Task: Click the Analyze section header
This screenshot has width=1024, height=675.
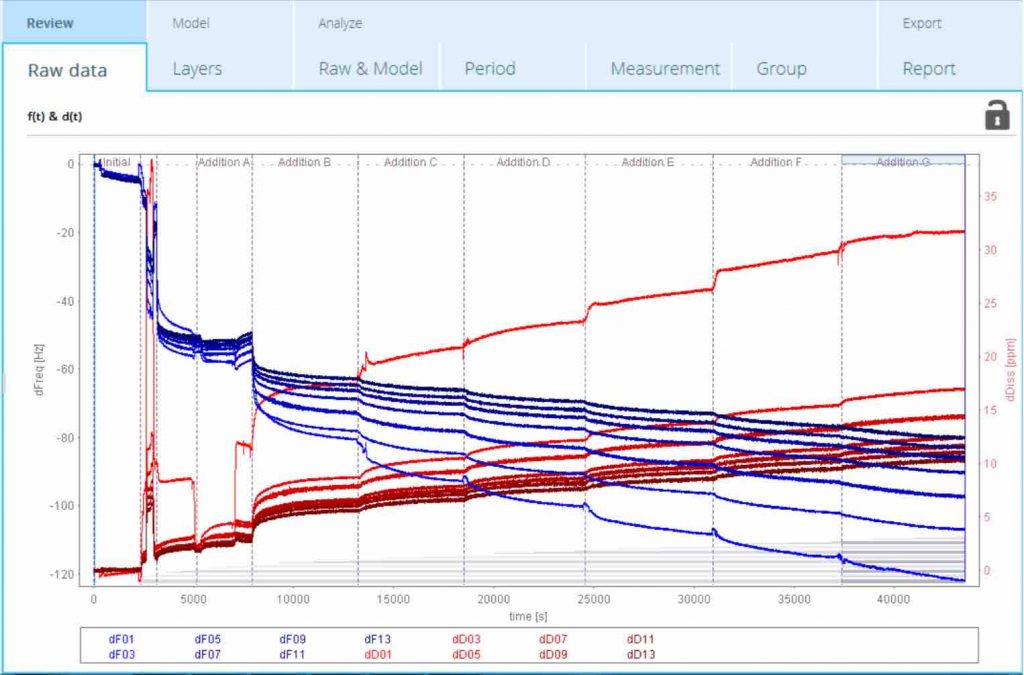Action: (340, 23)
